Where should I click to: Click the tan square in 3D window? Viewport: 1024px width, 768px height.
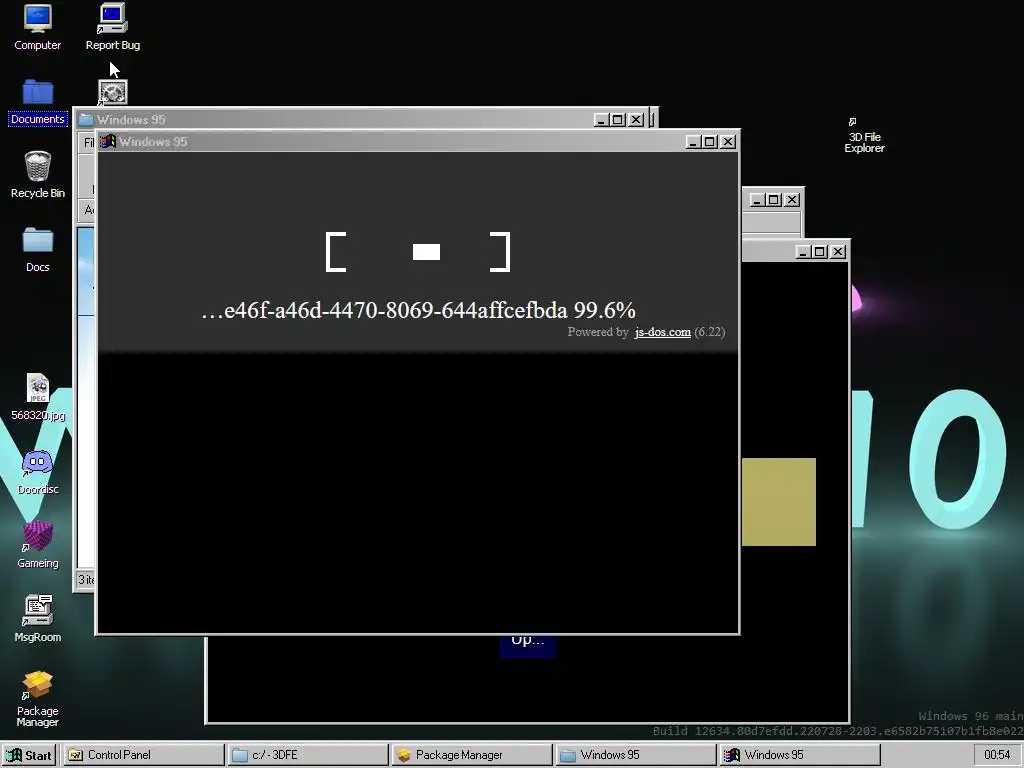tap(778, 502)
